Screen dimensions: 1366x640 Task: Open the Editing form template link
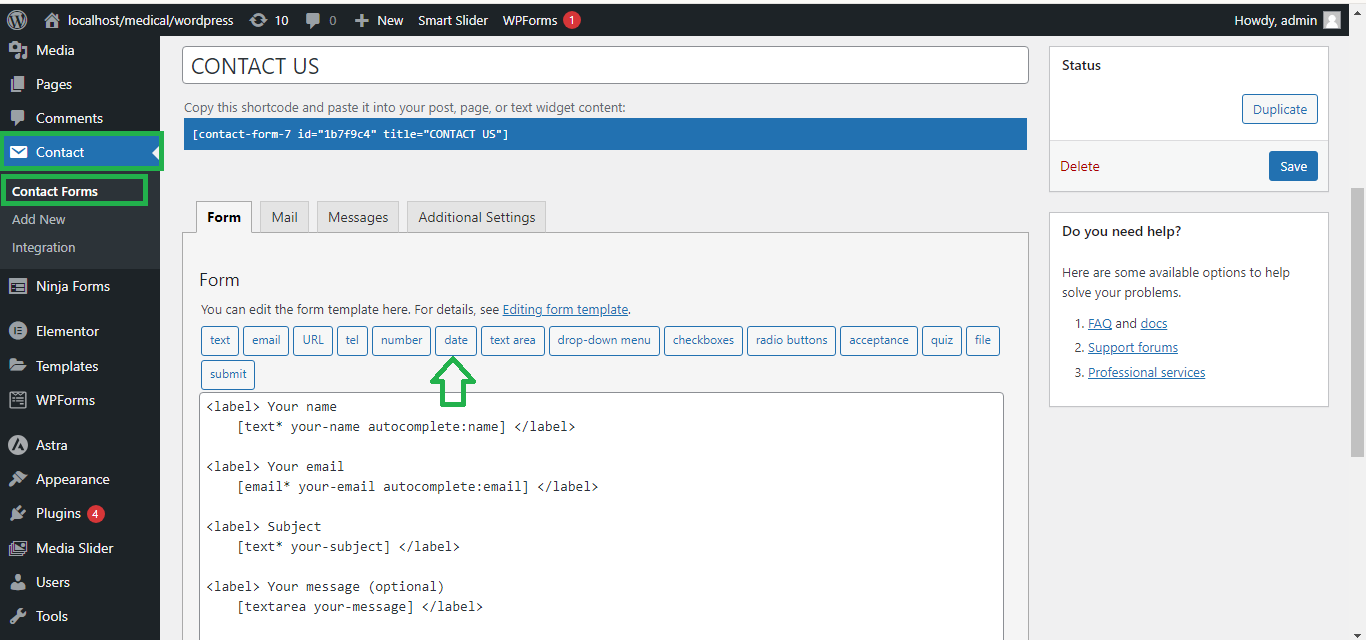(565, 310)
